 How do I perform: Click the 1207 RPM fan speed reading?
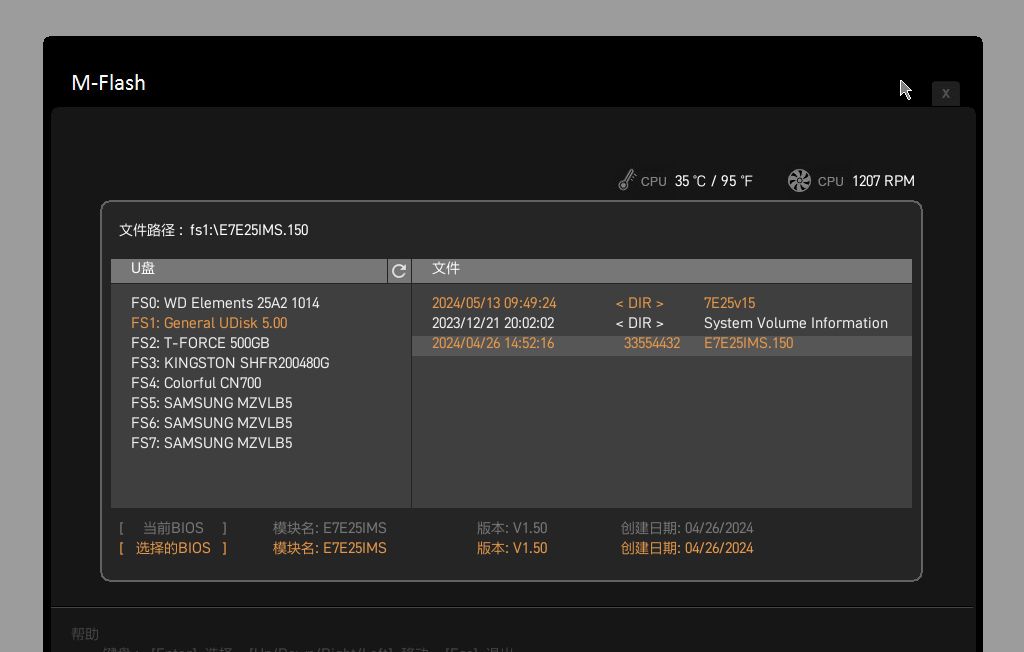884,181
